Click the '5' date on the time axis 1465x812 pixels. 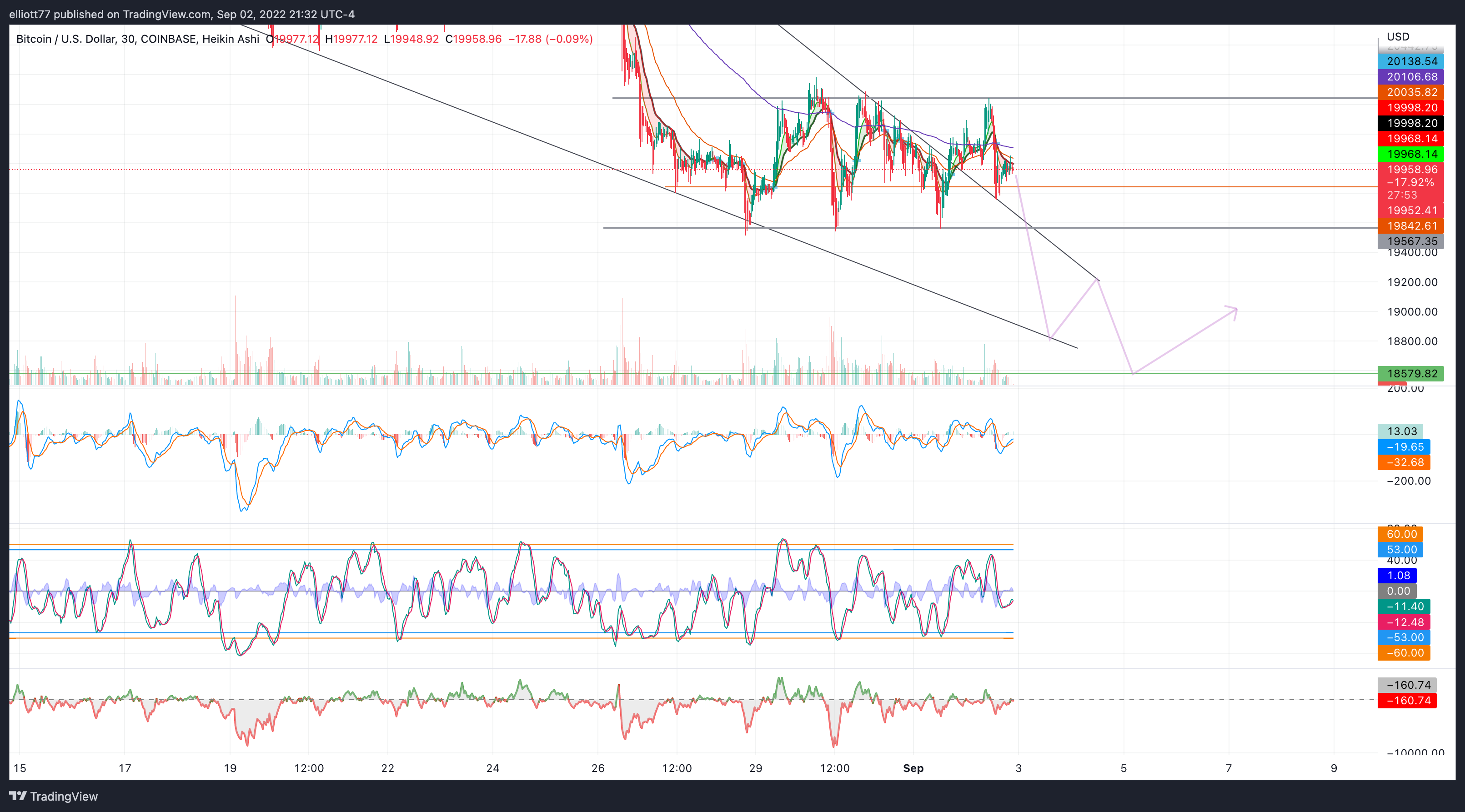point(1123,768)
